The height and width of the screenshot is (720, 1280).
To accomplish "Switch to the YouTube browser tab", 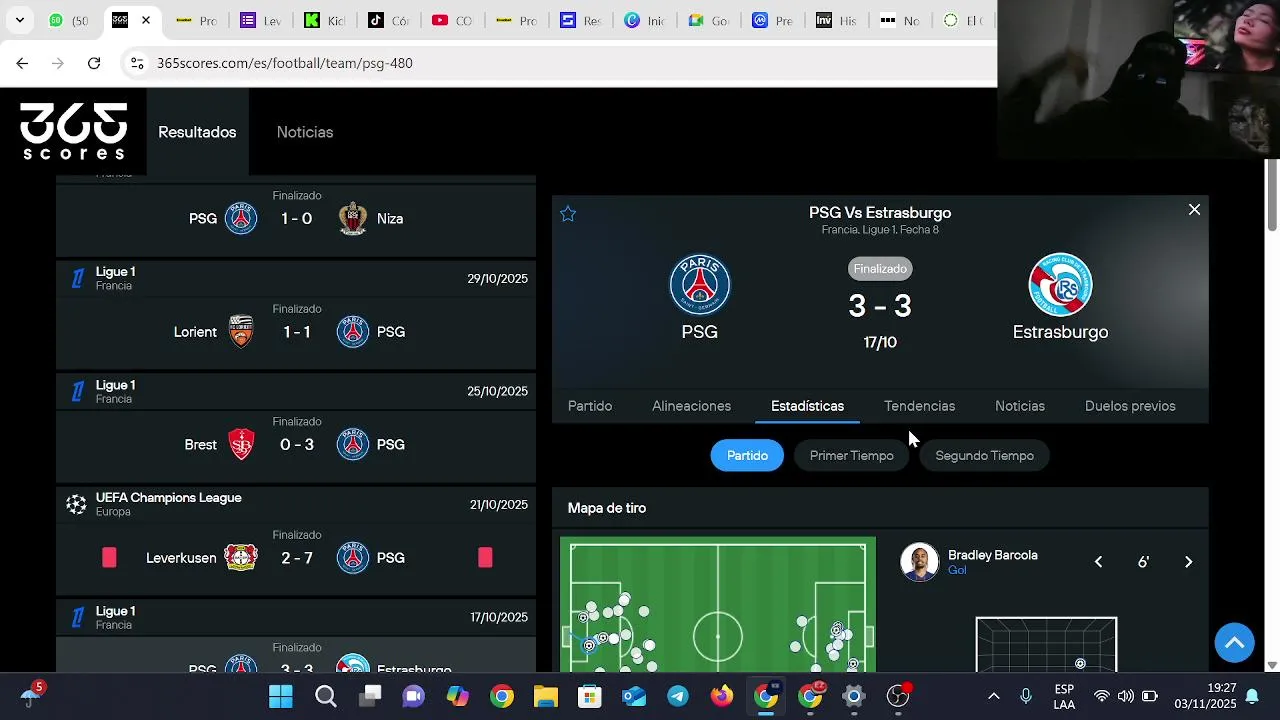I will 452,20.
